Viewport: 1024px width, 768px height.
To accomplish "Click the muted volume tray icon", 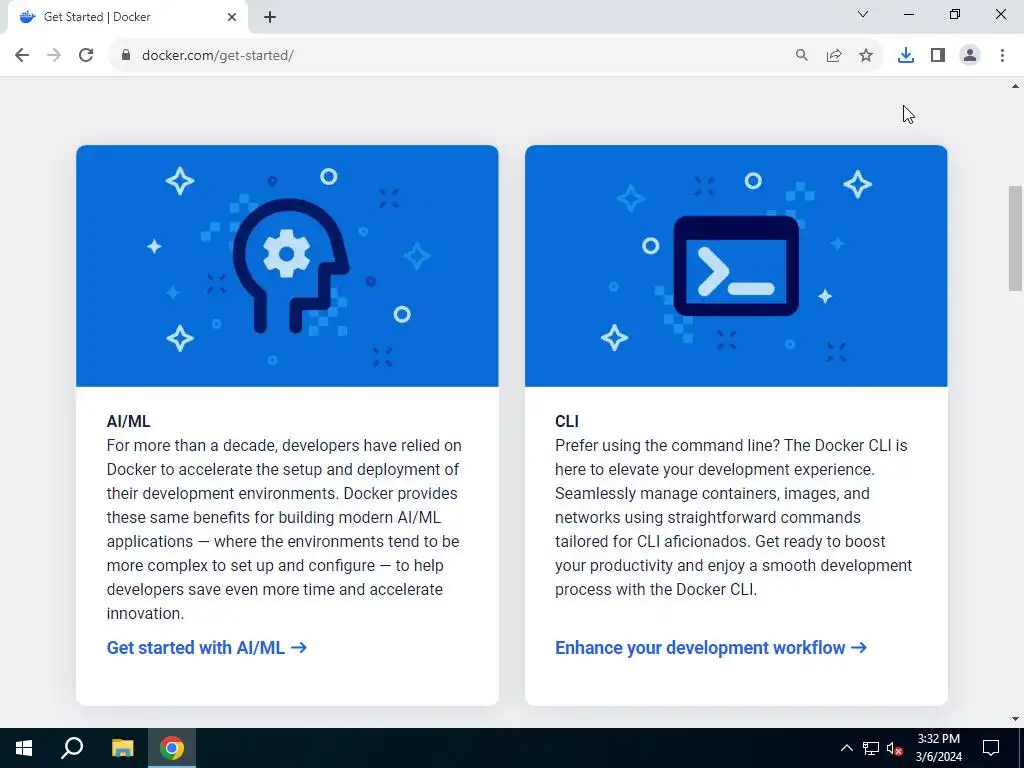I will tap(895, 748).
